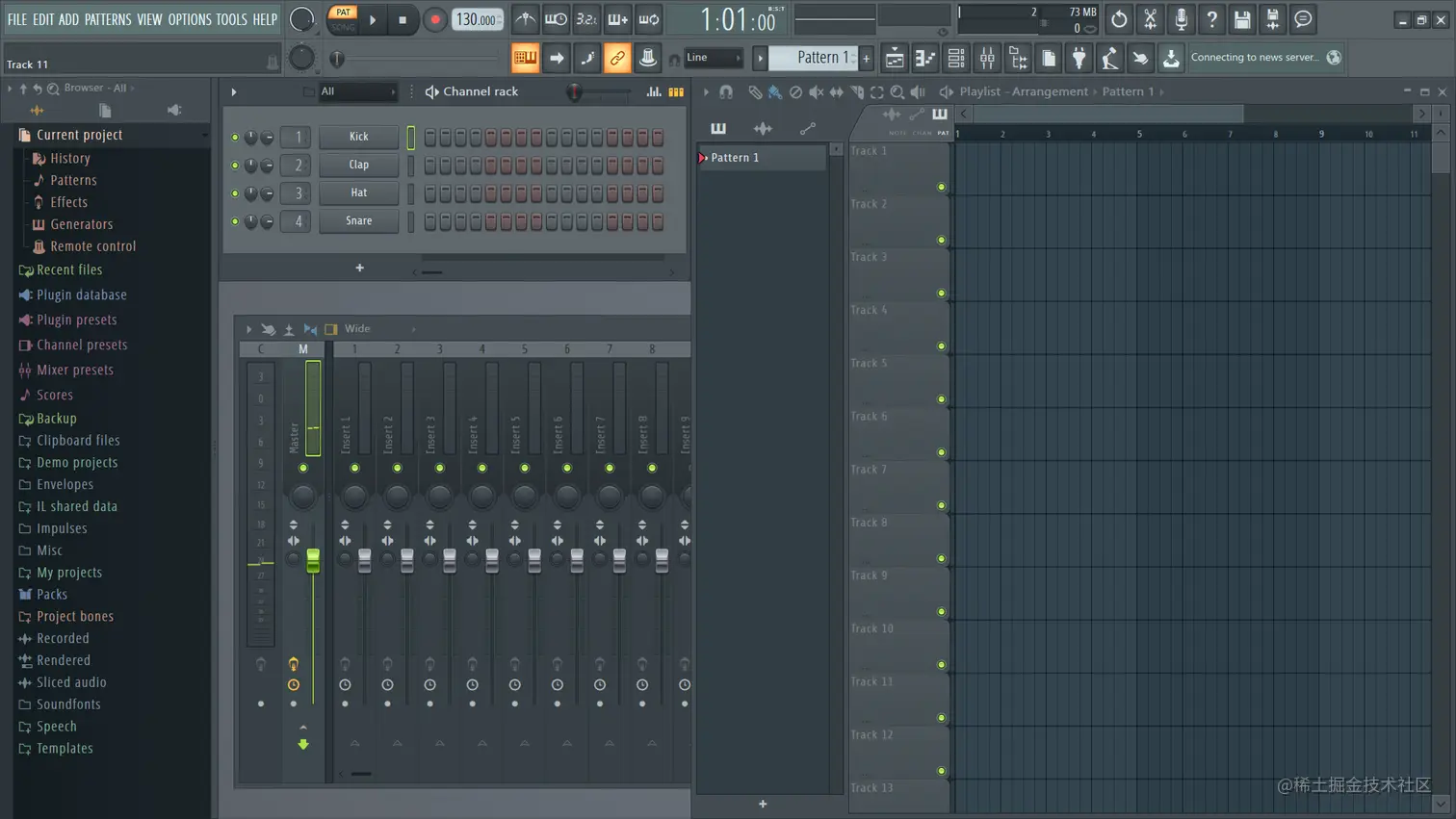Screen dimensions: 1456x819
Task: Click the Insert 1 mixer fader
Action: [364, 561]
